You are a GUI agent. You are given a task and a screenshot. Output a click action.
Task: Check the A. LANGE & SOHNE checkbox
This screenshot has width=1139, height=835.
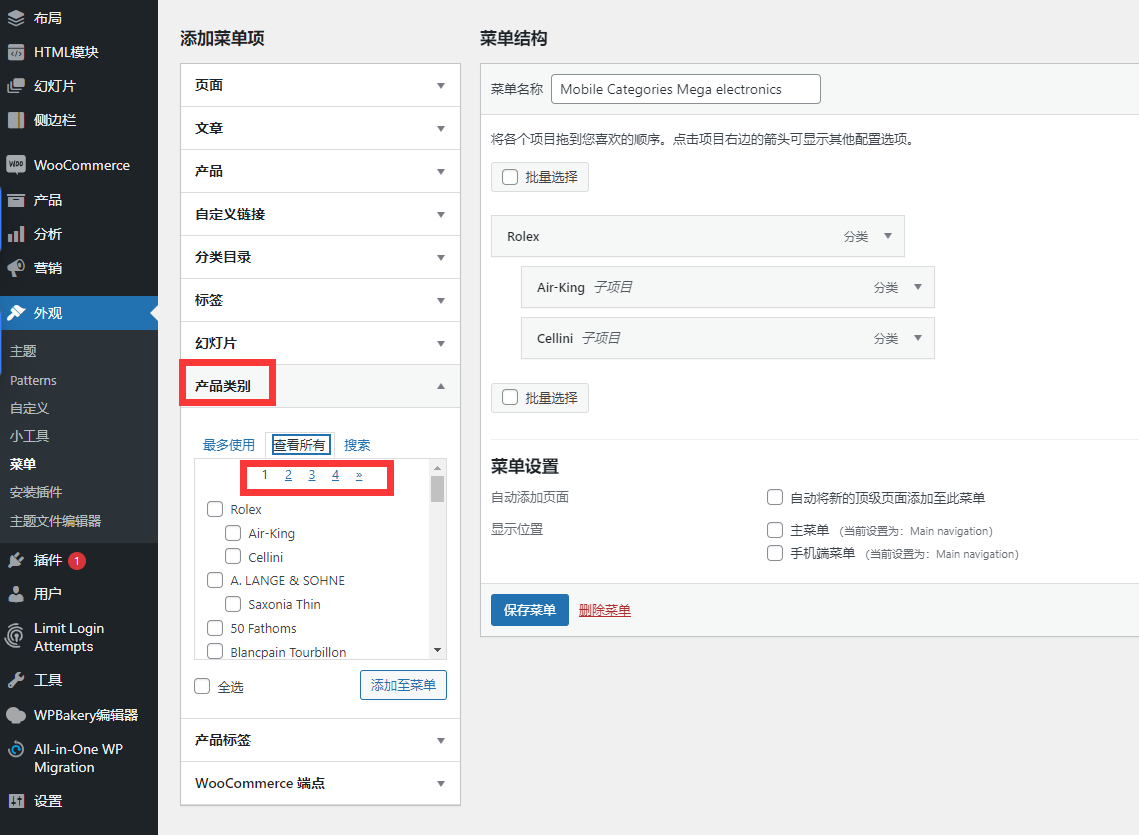pyautogui.click(x=215, y=580)
